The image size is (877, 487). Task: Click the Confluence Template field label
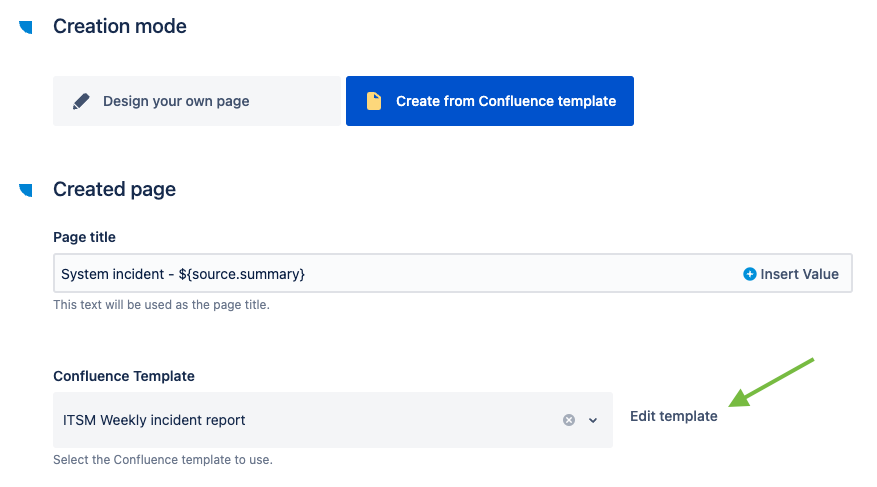[124, 376]
